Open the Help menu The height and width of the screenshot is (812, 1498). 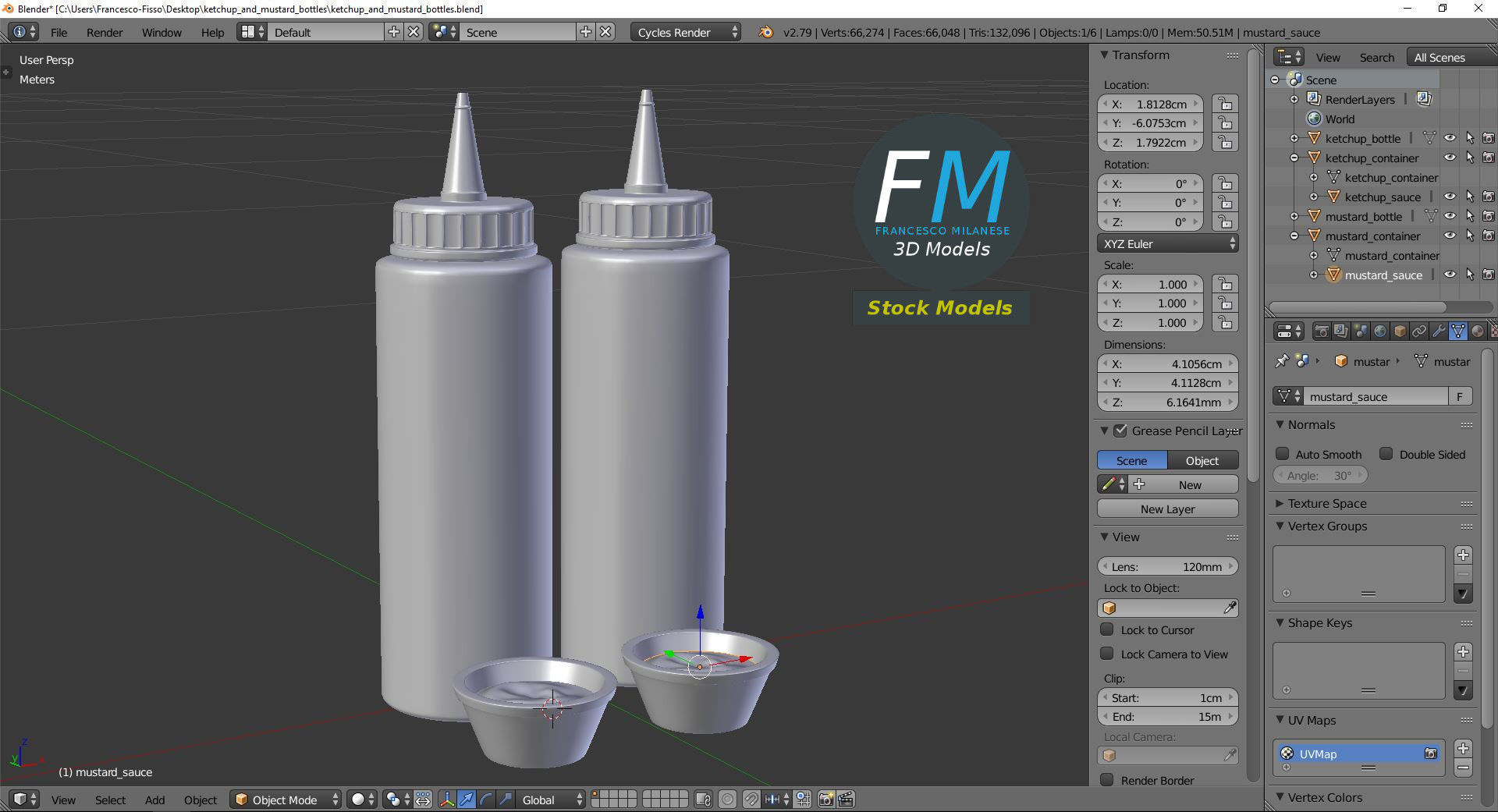pos(212,32)
